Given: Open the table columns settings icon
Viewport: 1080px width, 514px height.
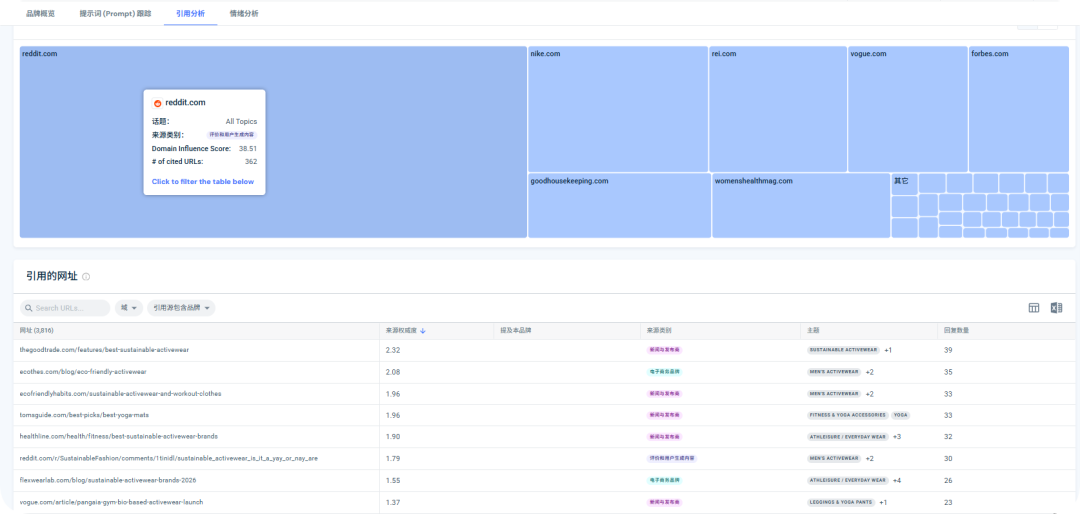Looking at the screenshot, I should pyautogui.click(x=1034, y=308).
